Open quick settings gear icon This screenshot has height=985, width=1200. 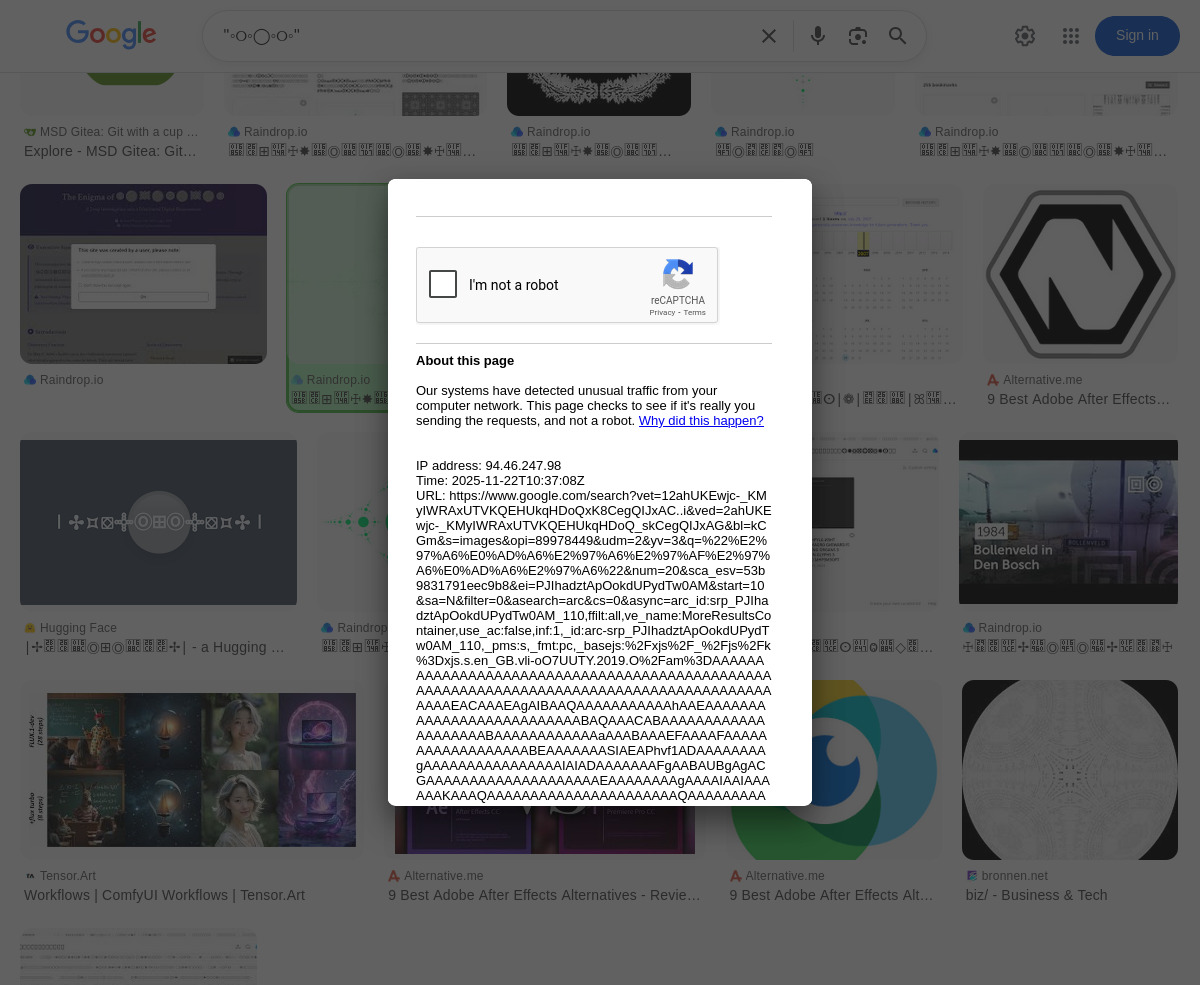pos(1025,36)
